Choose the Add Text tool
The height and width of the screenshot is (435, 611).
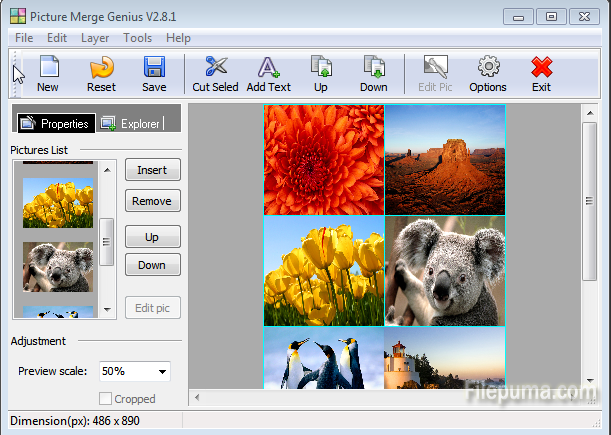268,72
